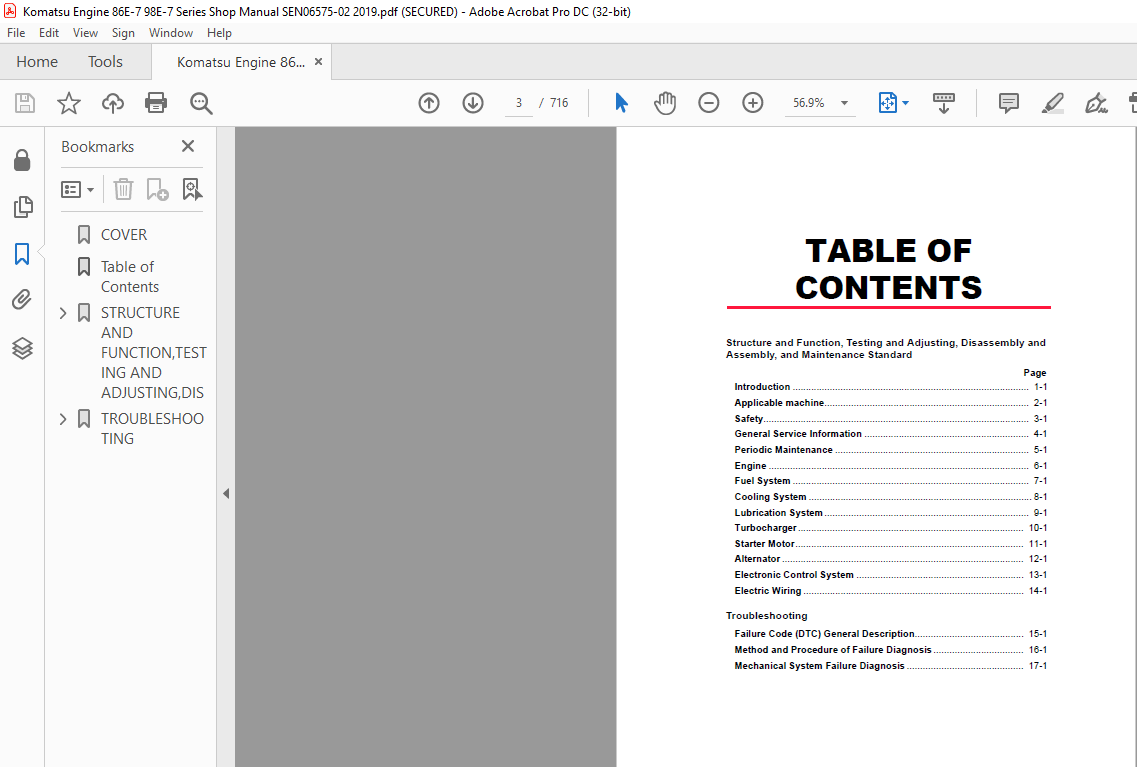This screenshot has width=1137, height=767.
Task: Click the page number field
Action: click(518, 103)
